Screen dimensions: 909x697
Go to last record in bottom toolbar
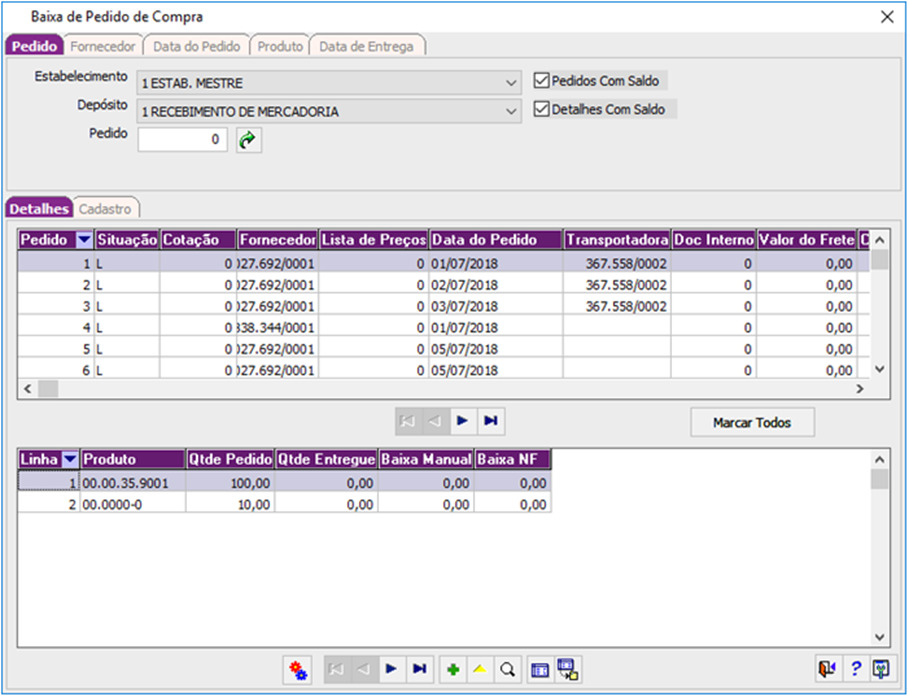click(x=420, y=670)
